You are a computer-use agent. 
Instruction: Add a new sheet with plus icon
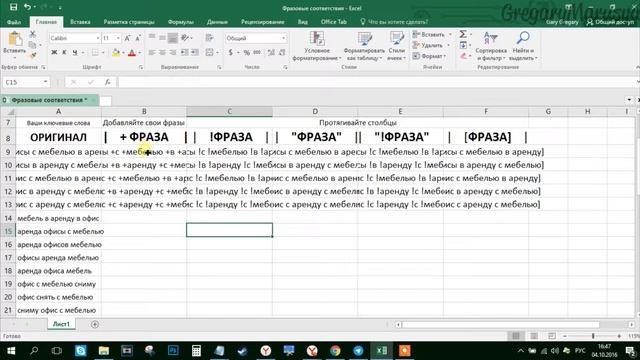click(95, 324)
